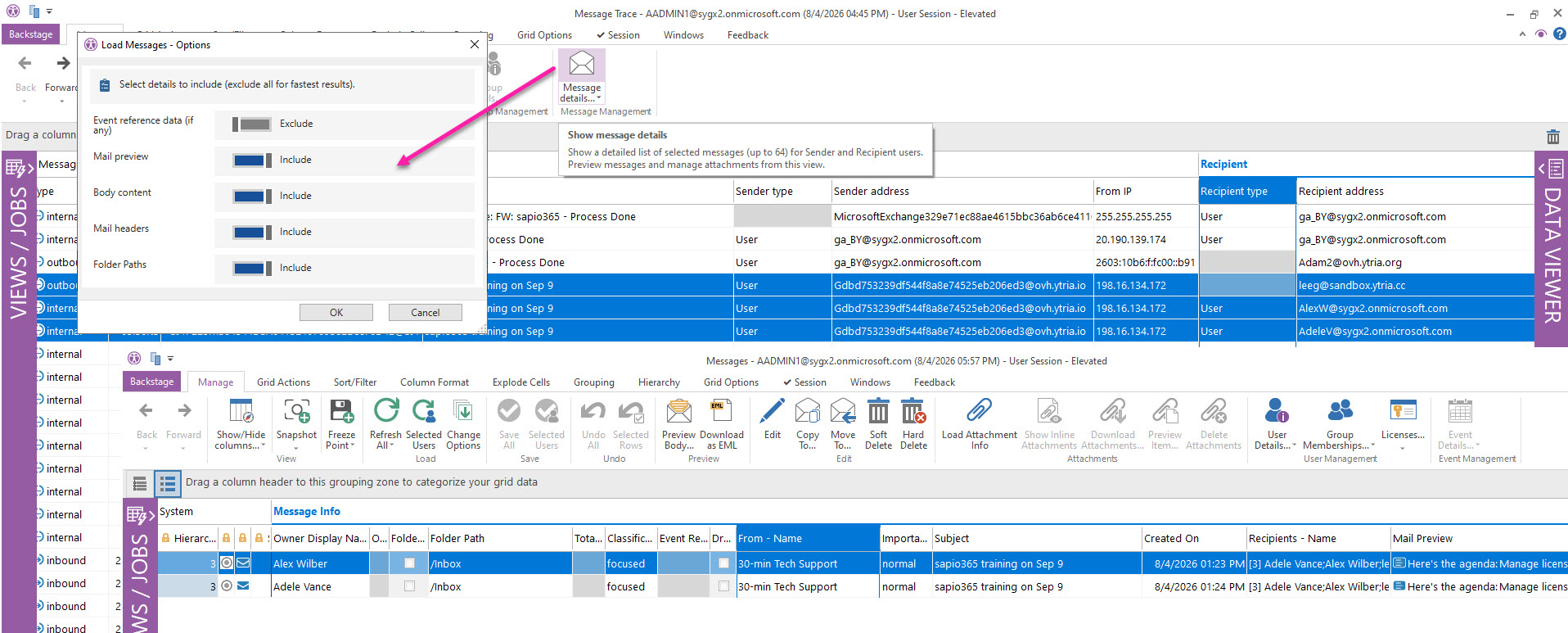This screenshot has height=633, width=1568.
Task: Download message as EML
Action: pos(722,424)
